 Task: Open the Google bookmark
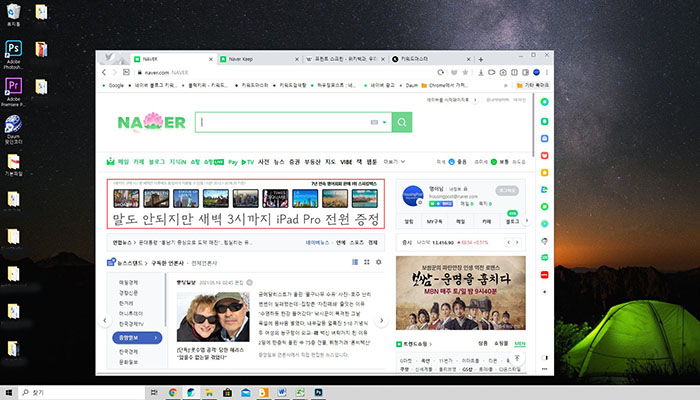tap(113, 85)
